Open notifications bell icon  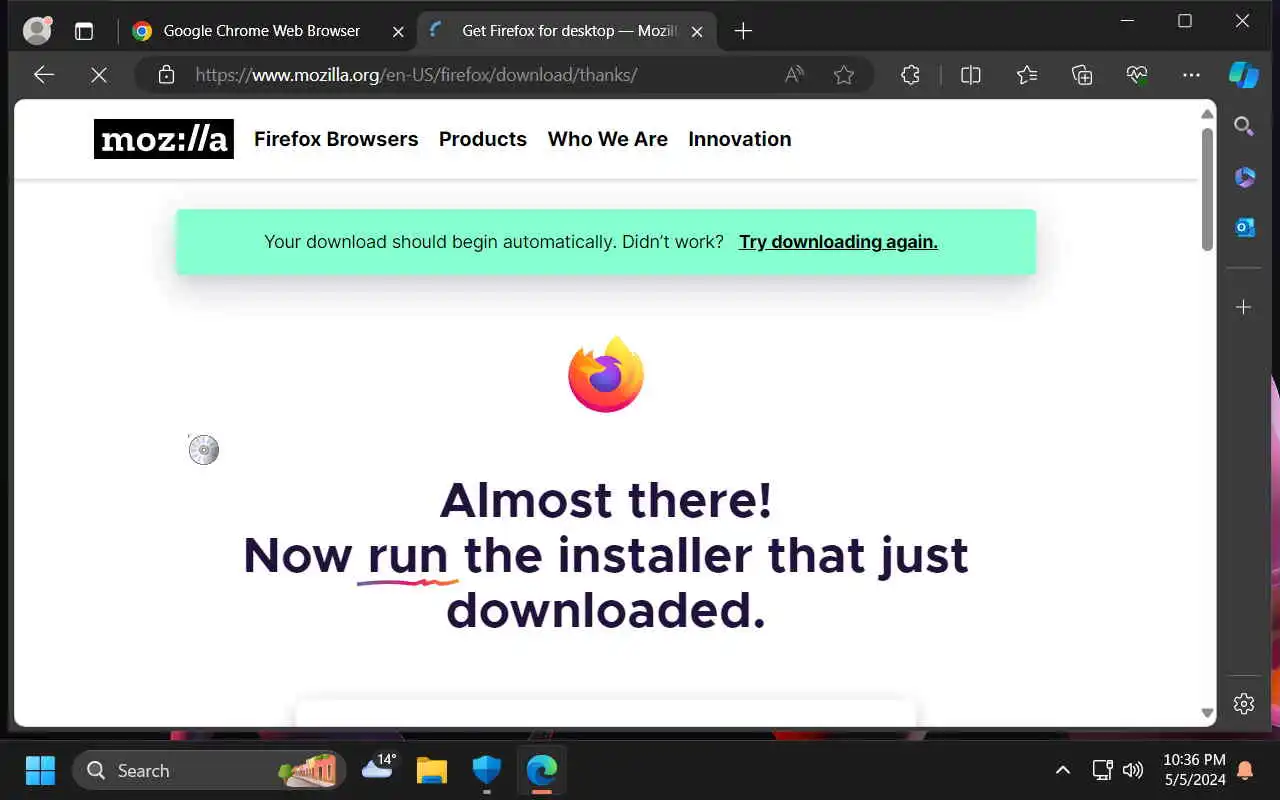pyautogui.click(x=1245, y=770)
